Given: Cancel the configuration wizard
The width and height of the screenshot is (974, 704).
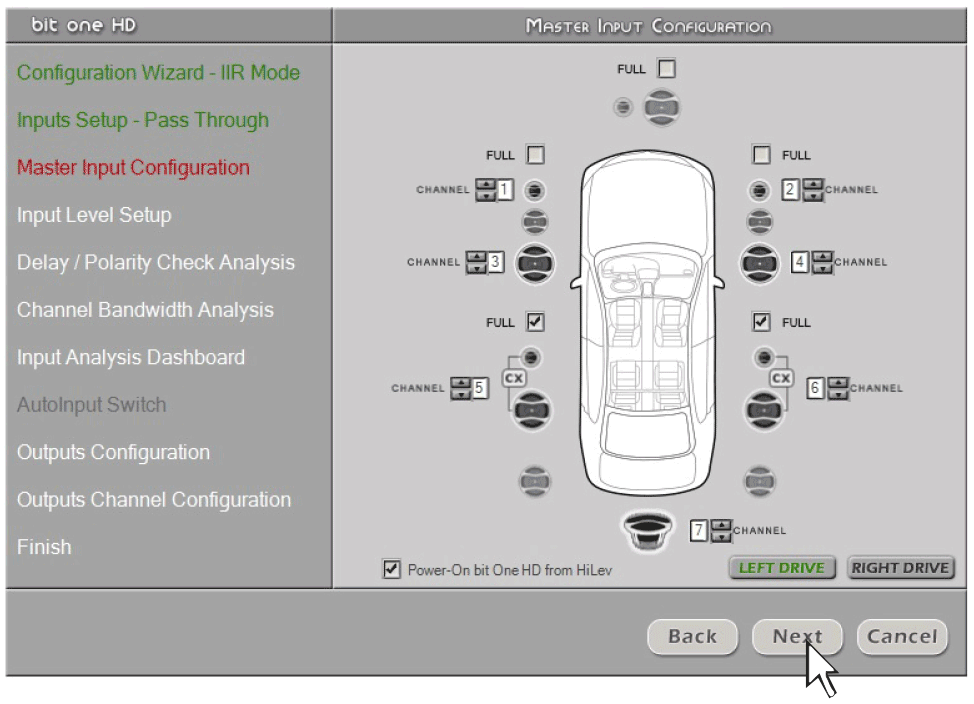Looking at the screenshot, I should tap(902, 636).
